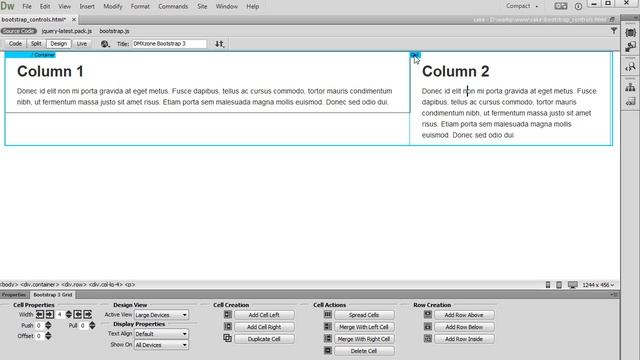Click the tablet size icon in status bar

pyautogui.click(x=559, y=285)
